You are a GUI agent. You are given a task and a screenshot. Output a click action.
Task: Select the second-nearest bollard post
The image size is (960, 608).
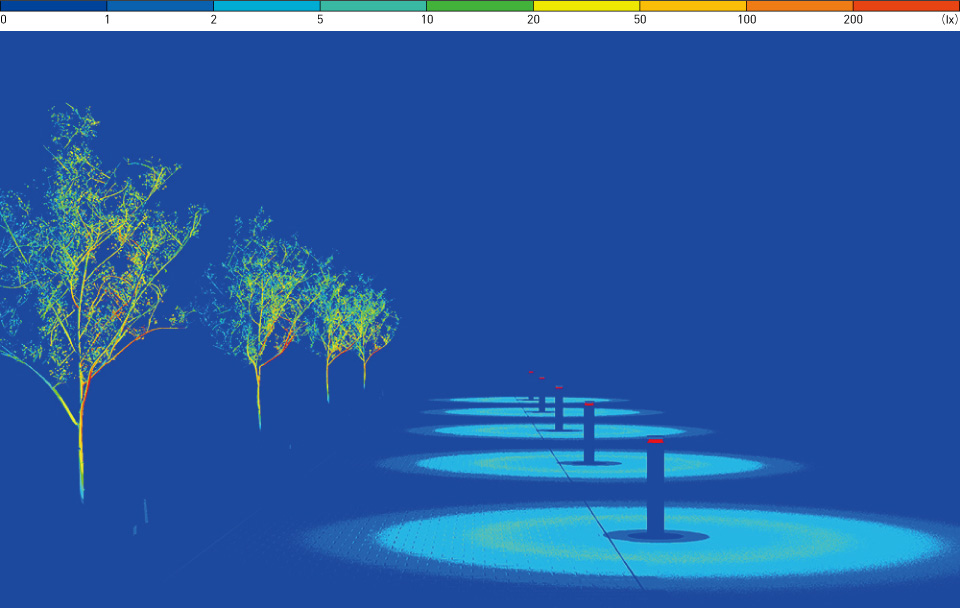589,435
